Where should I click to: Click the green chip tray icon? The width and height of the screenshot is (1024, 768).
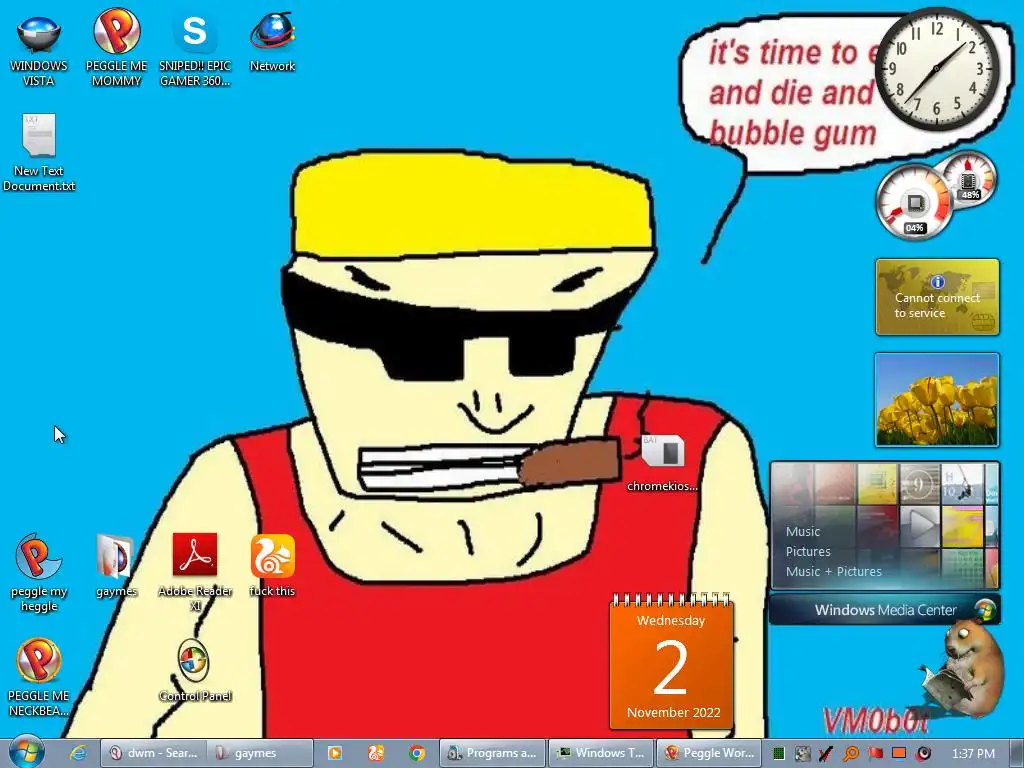[778, 754]
